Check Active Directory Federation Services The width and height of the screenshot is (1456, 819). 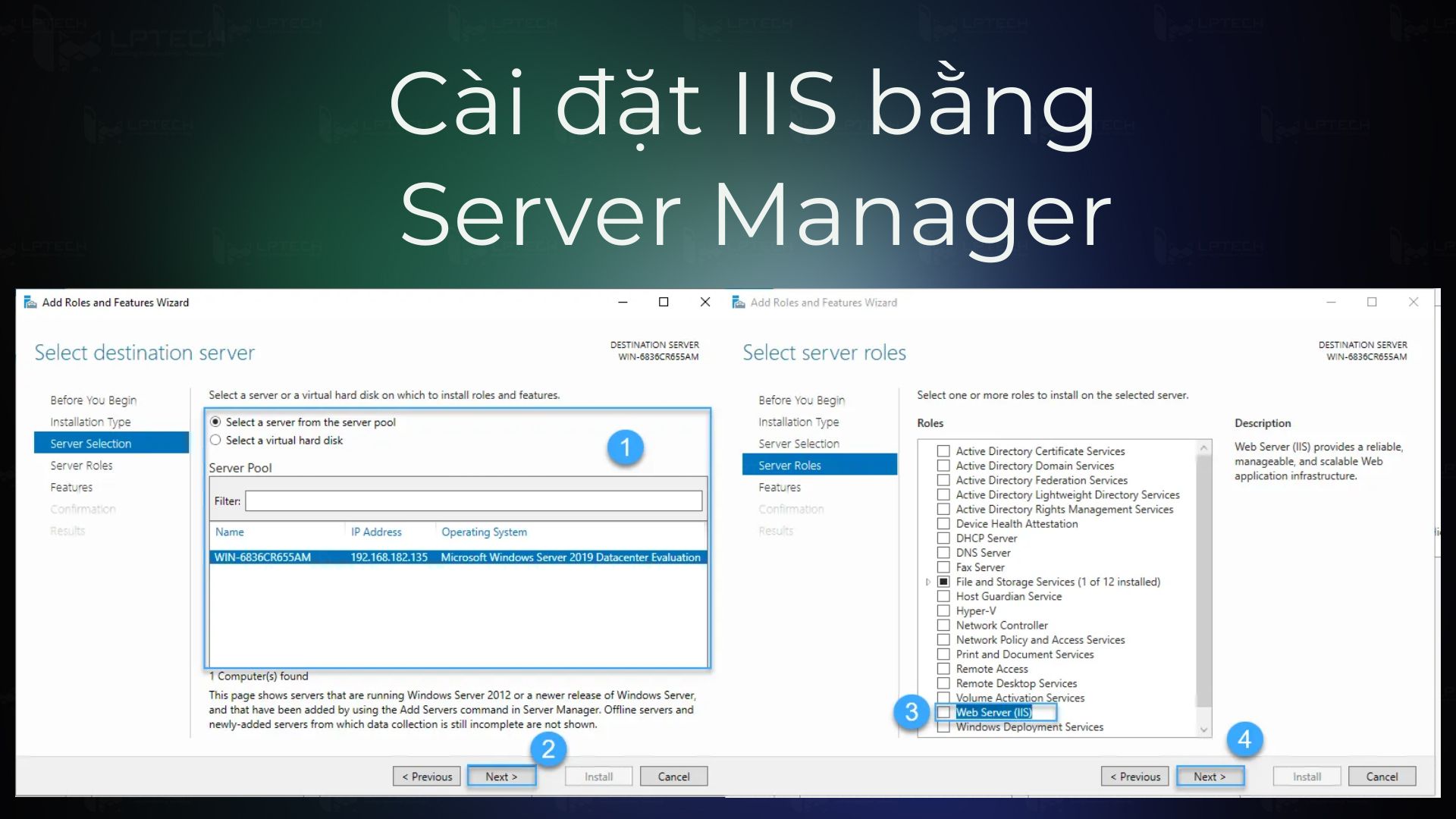943,480
